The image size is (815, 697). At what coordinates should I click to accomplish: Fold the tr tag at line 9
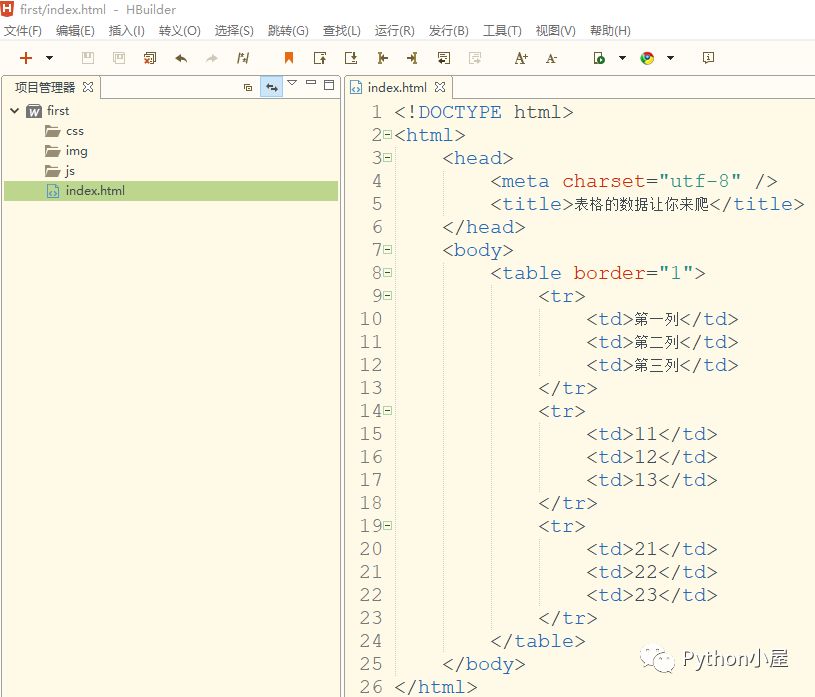[388, 295]
